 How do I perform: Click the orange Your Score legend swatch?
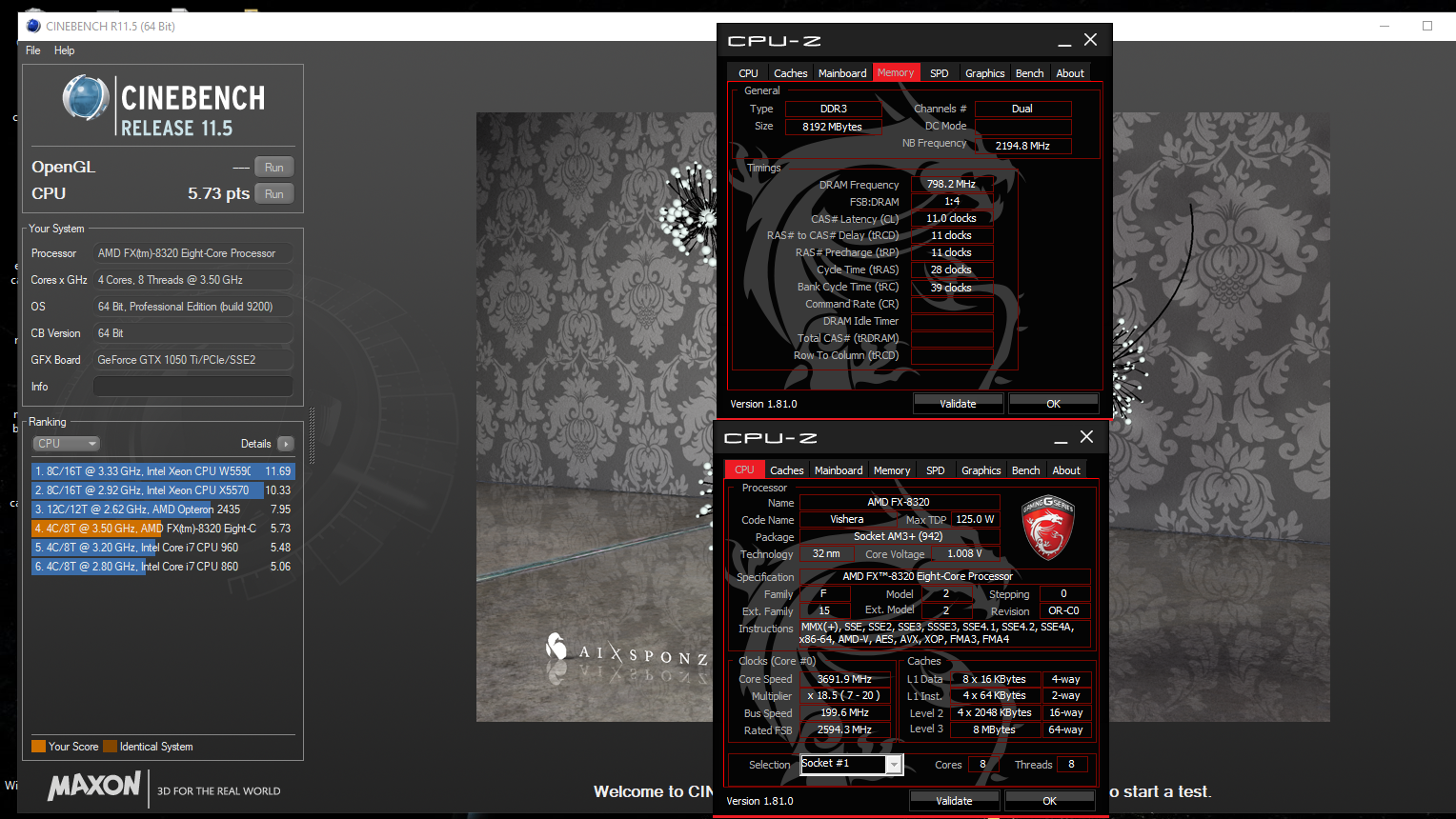(38, 747)
